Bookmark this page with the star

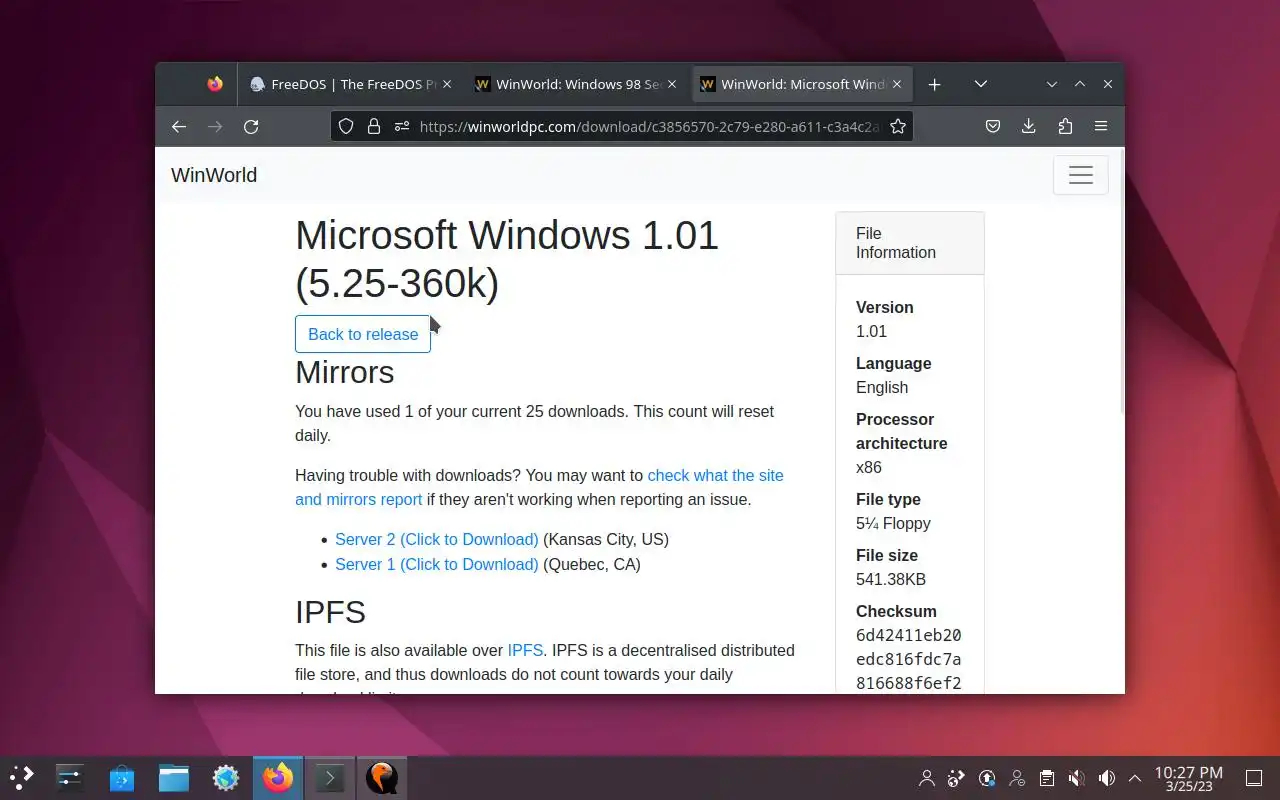[898, 126]
